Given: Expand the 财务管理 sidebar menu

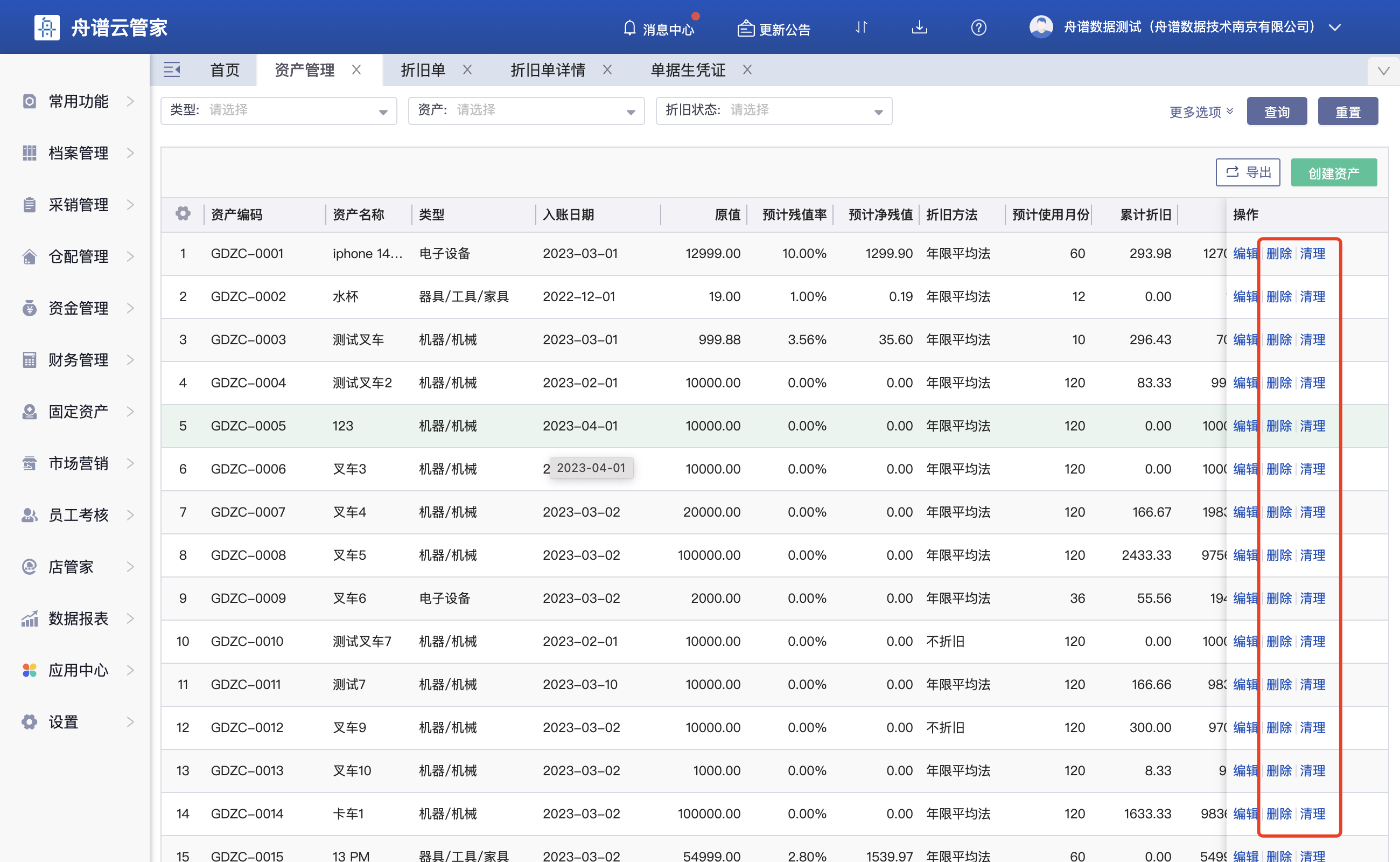Looking at the screenshot, I should [78, 360].
